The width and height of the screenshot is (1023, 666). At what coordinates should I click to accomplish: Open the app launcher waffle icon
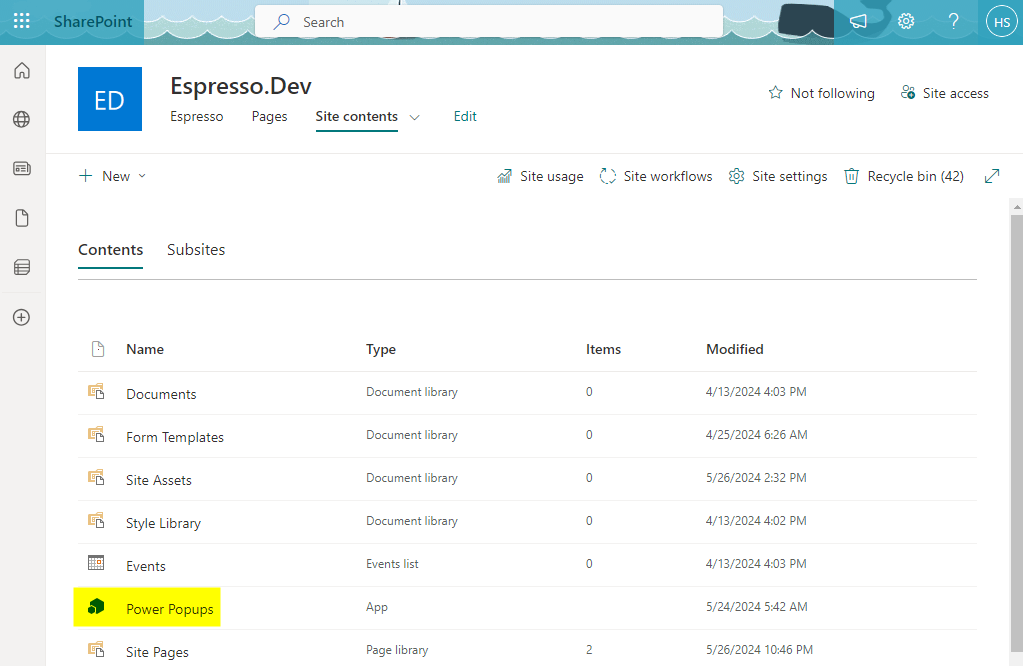click(x=22, y=21)
